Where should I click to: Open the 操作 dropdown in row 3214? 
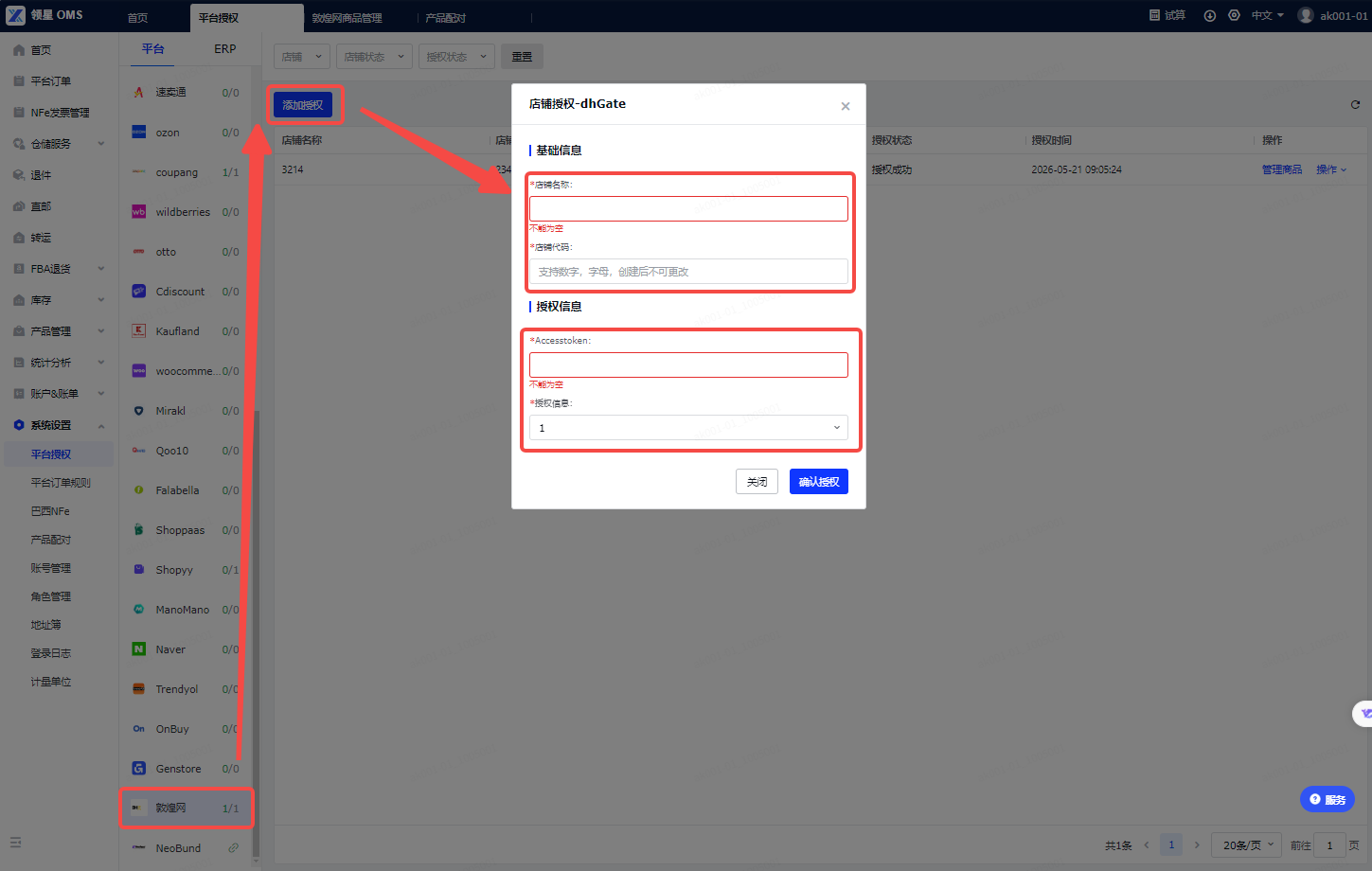click(x=1331, y=169)
